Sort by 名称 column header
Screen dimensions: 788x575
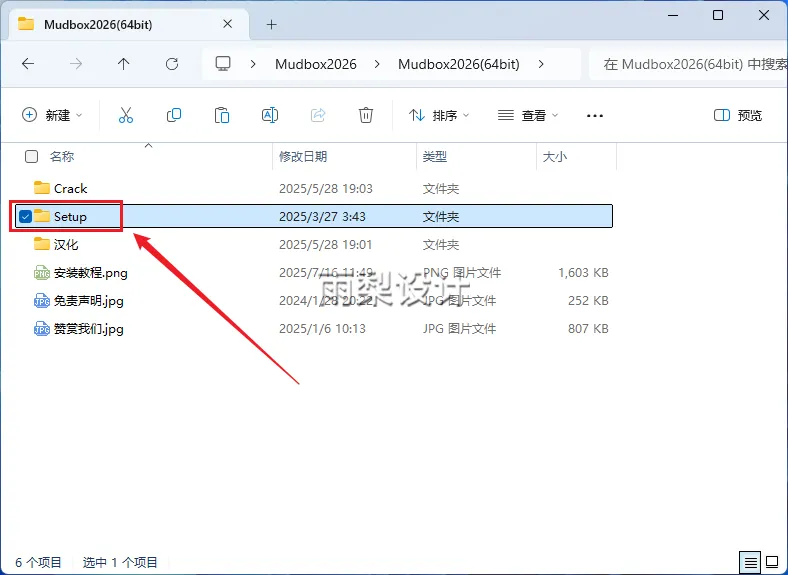62,156
